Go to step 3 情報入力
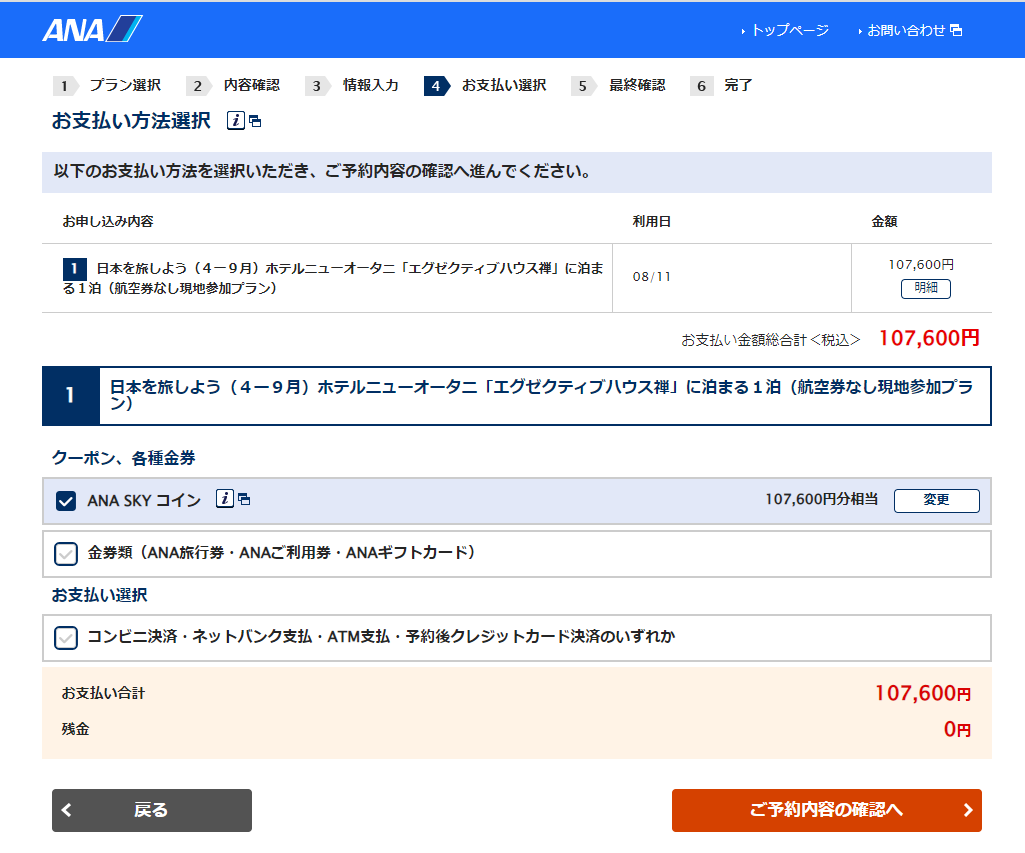 point(352,86)
